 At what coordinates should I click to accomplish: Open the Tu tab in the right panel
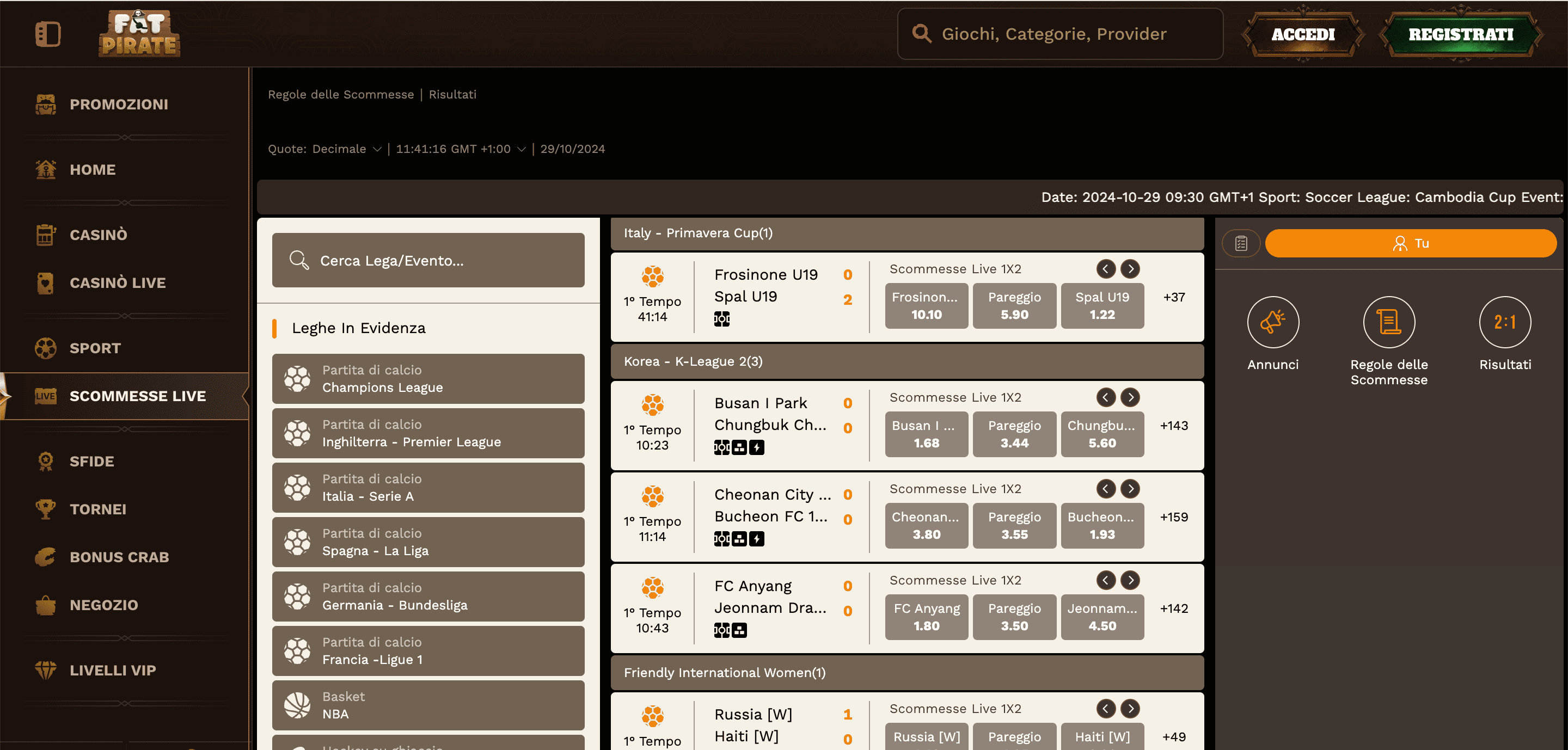tap(1411, 243)
